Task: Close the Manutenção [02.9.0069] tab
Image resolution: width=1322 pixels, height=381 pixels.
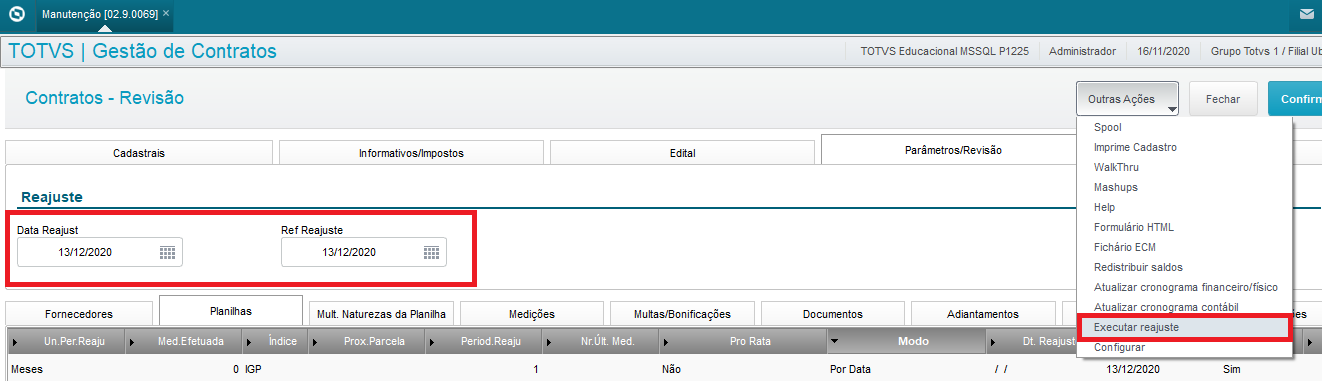Action: tap(166, 14)
